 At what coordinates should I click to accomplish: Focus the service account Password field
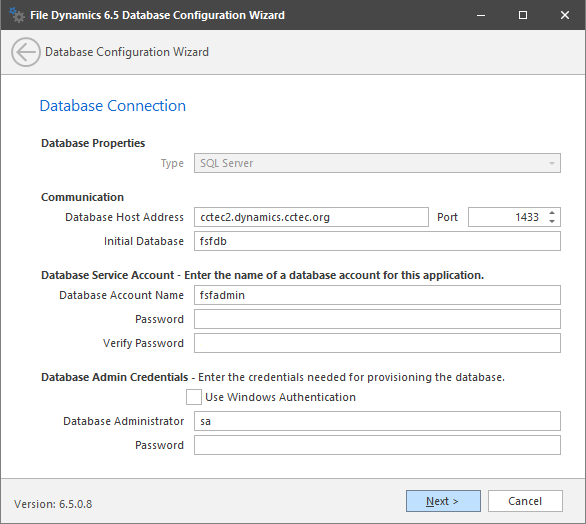coord(377,319)
